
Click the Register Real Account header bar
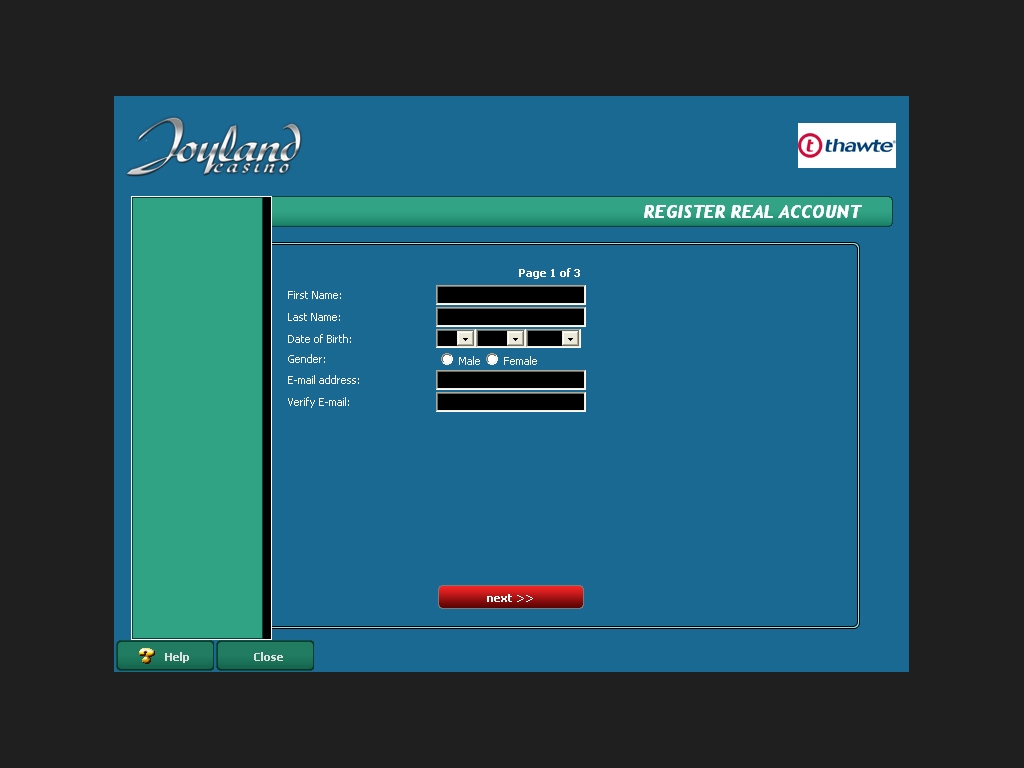[x=581, y=212]
